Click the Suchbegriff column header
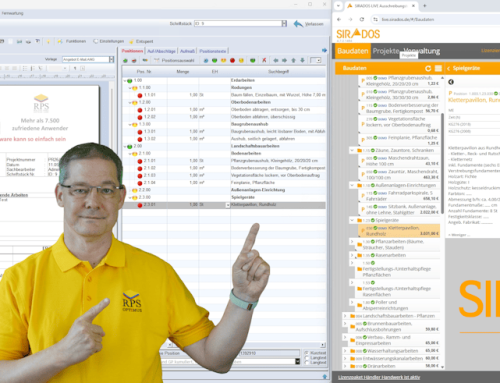Screen dimensions: 500x383 pyautogui.click(x=278, y=72)
